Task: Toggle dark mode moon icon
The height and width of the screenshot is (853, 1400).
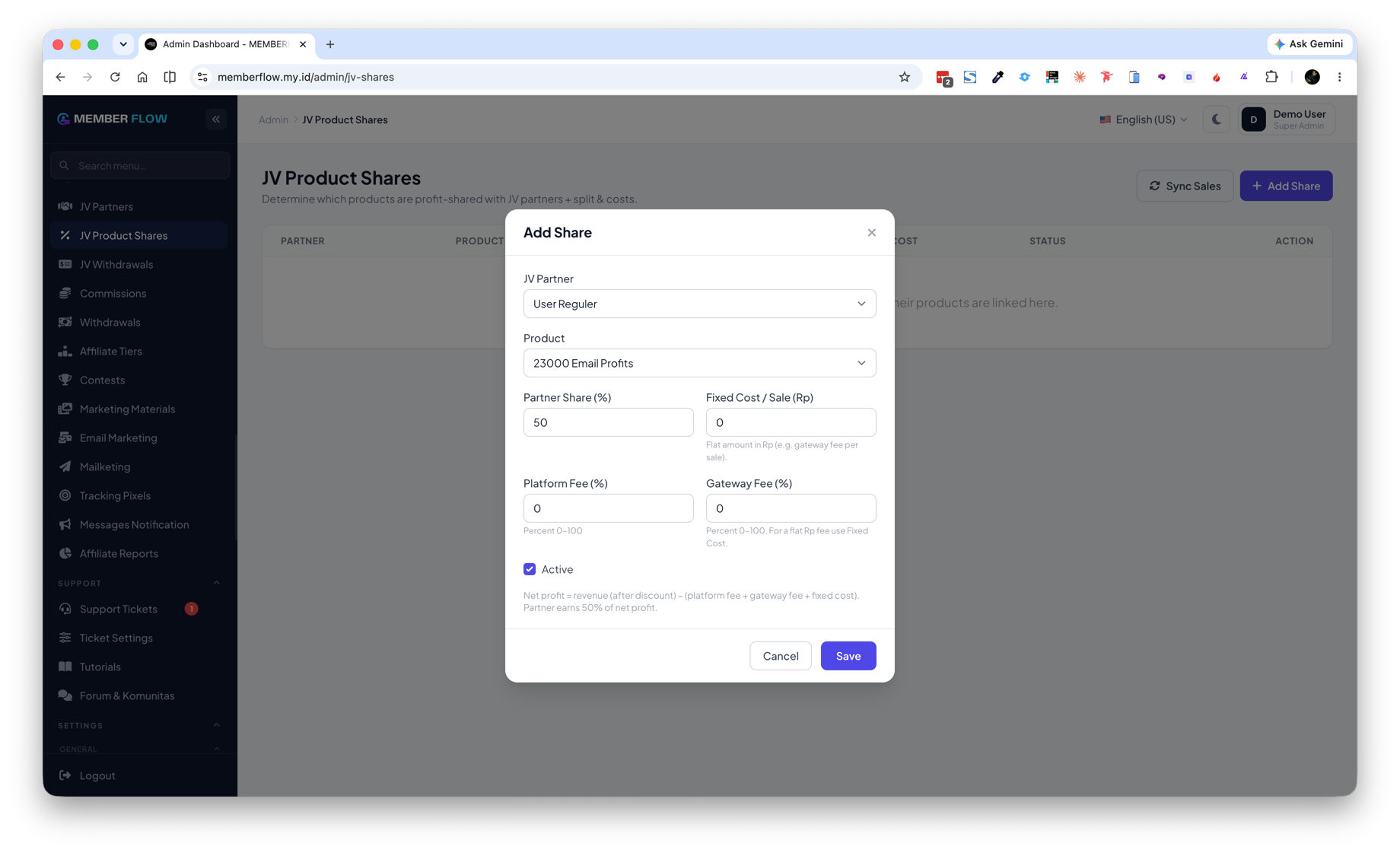Action: 1216,119
